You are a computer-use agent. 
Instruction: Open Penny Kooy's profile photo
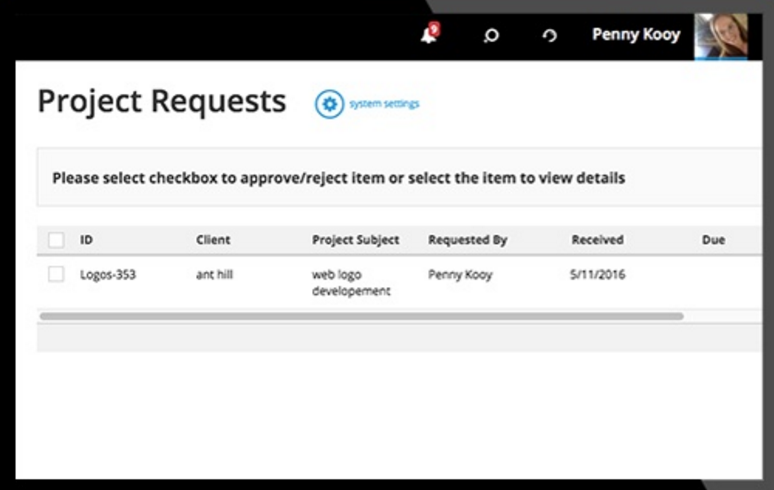pos(721,36)
